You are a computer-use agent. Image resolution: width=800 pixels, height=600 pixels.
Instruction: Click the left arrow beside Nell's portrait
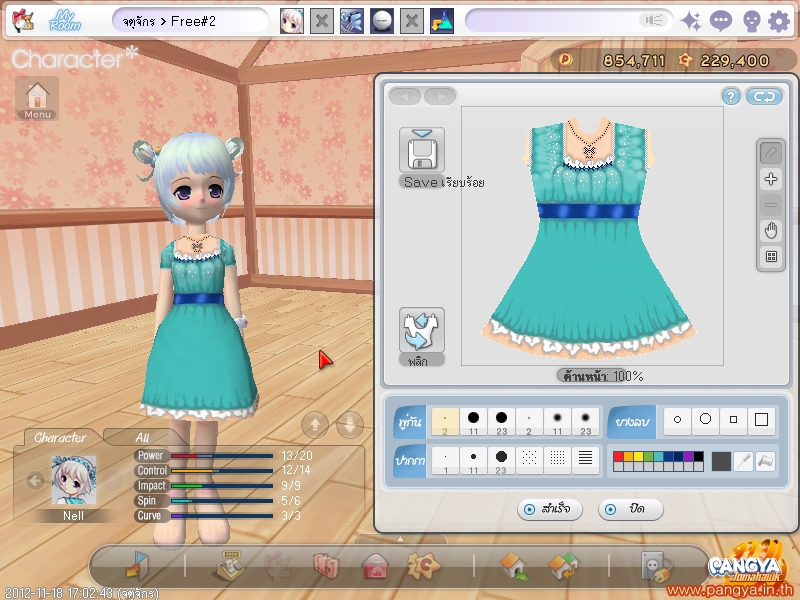(x=35, y=480)
